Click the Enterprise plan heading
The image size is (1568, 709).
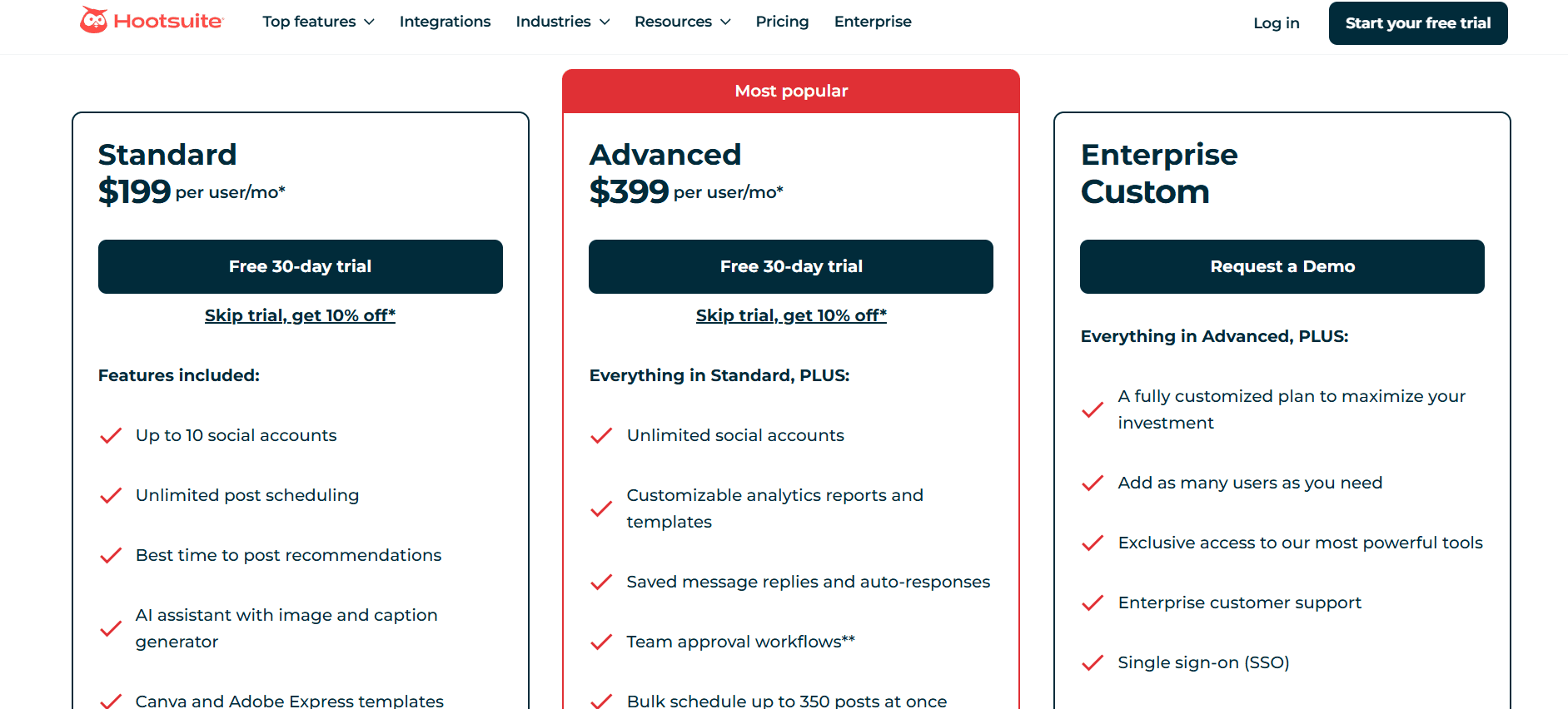click(x=1159, y=155)
